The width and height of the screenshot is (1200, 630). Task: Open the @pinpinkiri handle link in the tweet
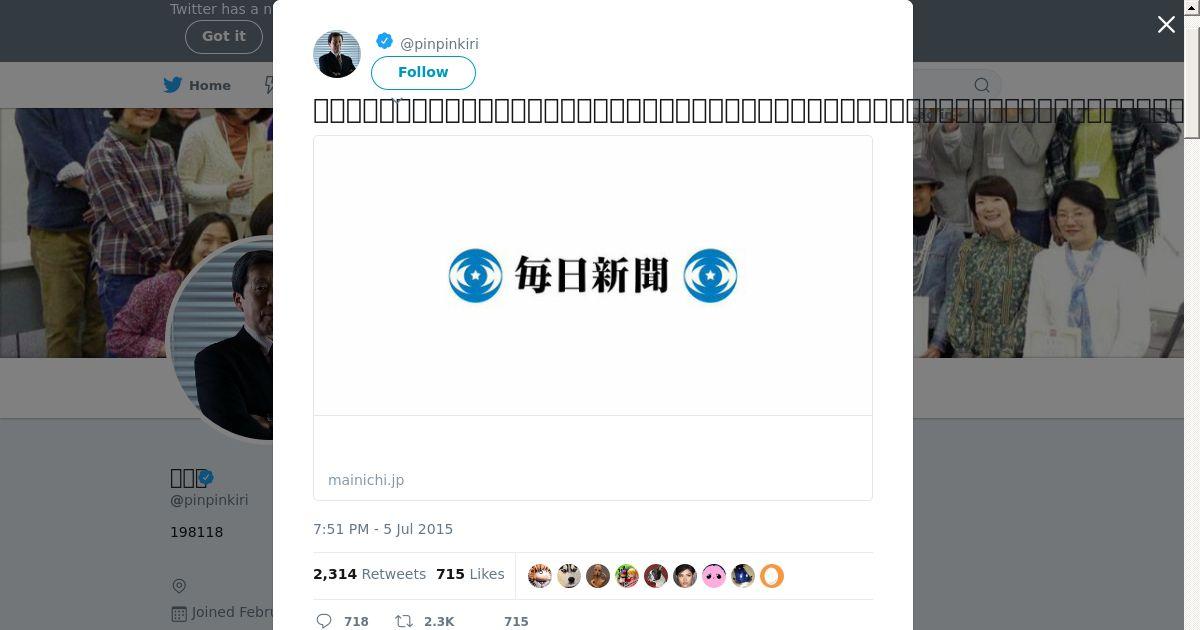pyautogui.click(x=439, y=44)
